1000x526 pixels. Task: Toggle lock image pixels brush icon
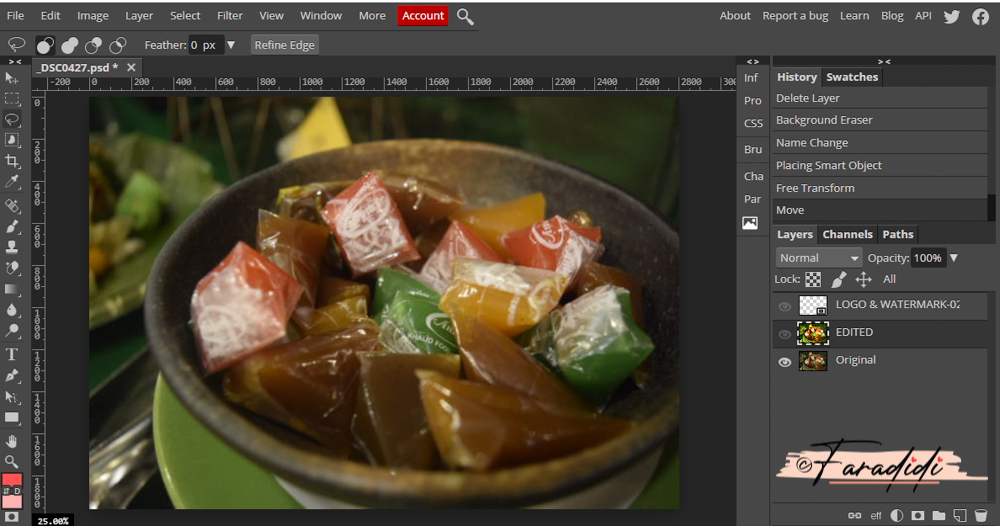coord(839,279)
